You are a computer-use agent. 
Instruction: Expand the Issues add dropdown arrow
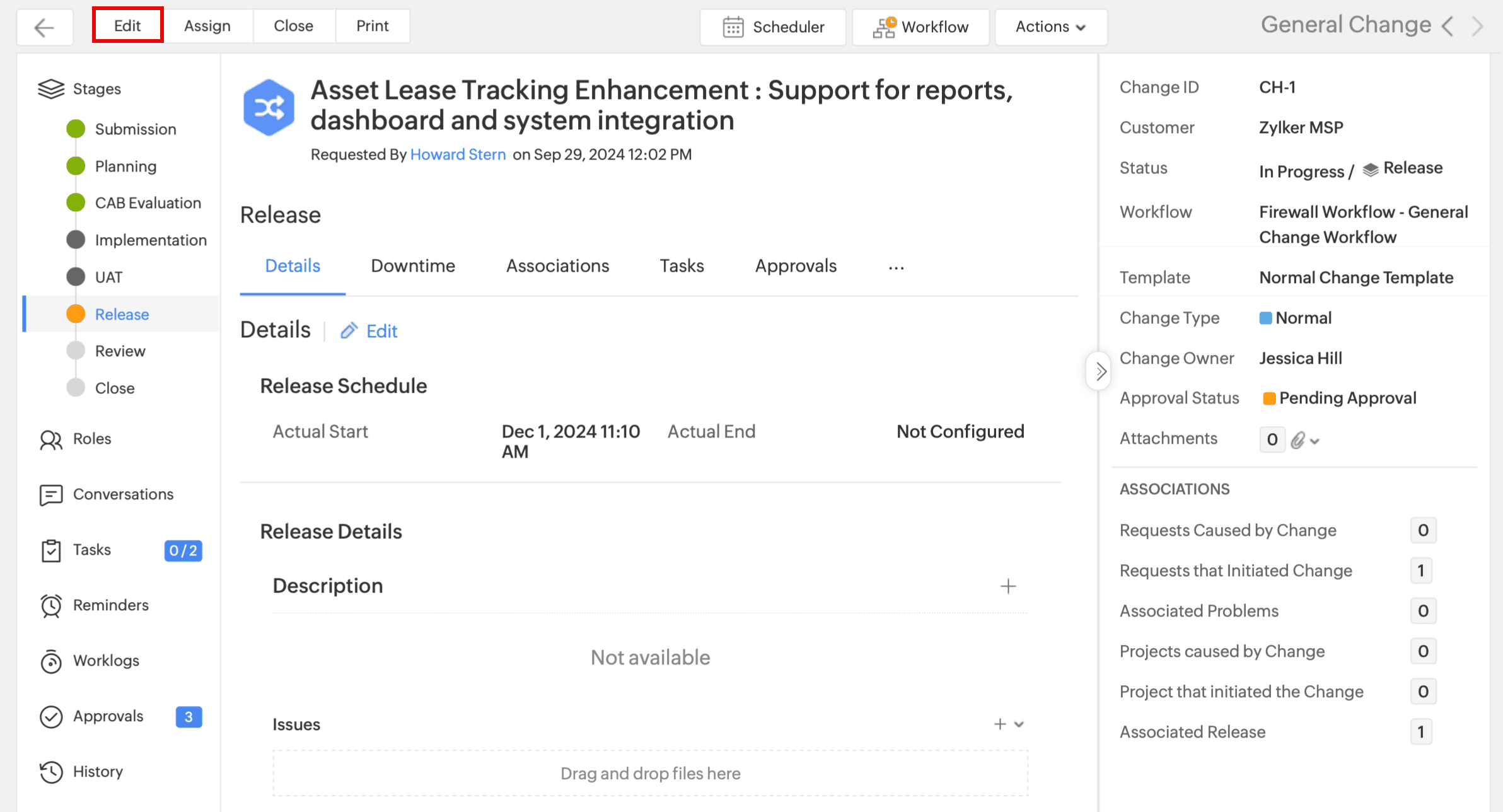point(1019,724)
